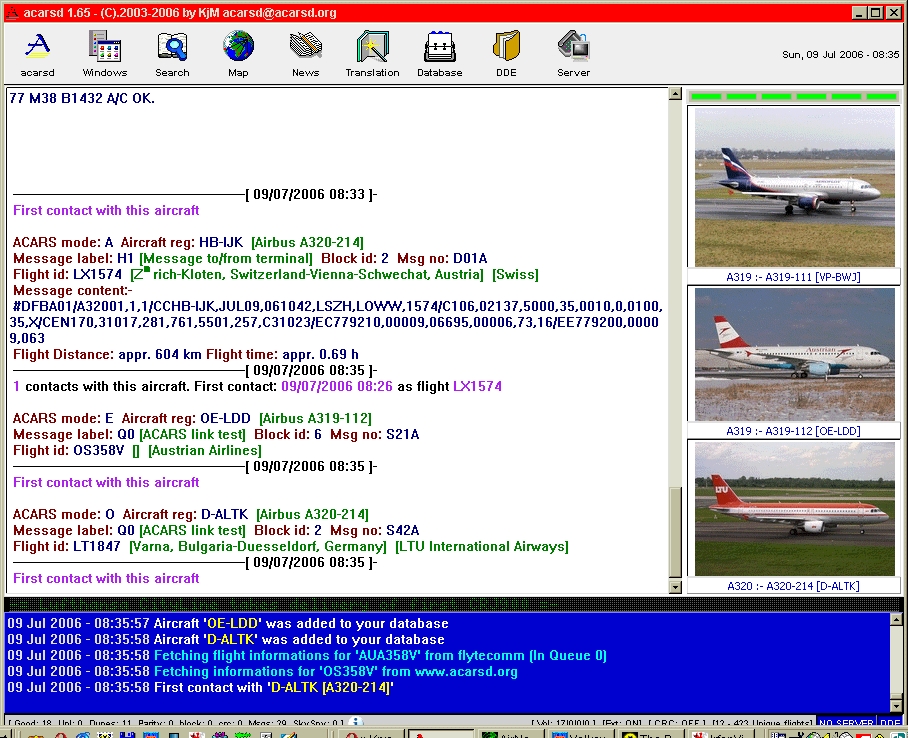The height and width of the screenshot is (738, 908).
Task: Click 'Msg no: S42A' text
Action: click(x=375, y=531)
